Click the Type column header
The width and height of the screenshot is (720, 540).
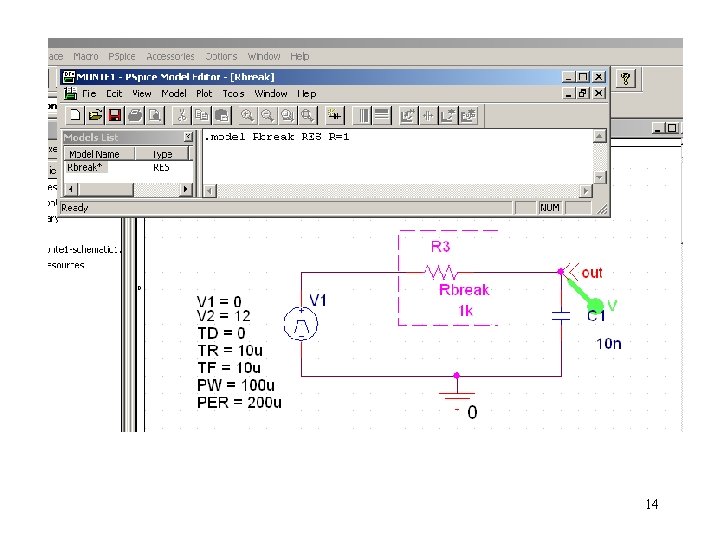pos(162,154)
